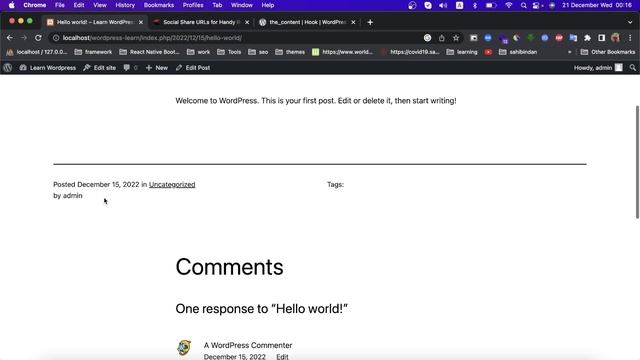Open the sahibindan bookmarks folder
Image resolution: width=640 pixels, height=360 pixels.
(518, 52)
